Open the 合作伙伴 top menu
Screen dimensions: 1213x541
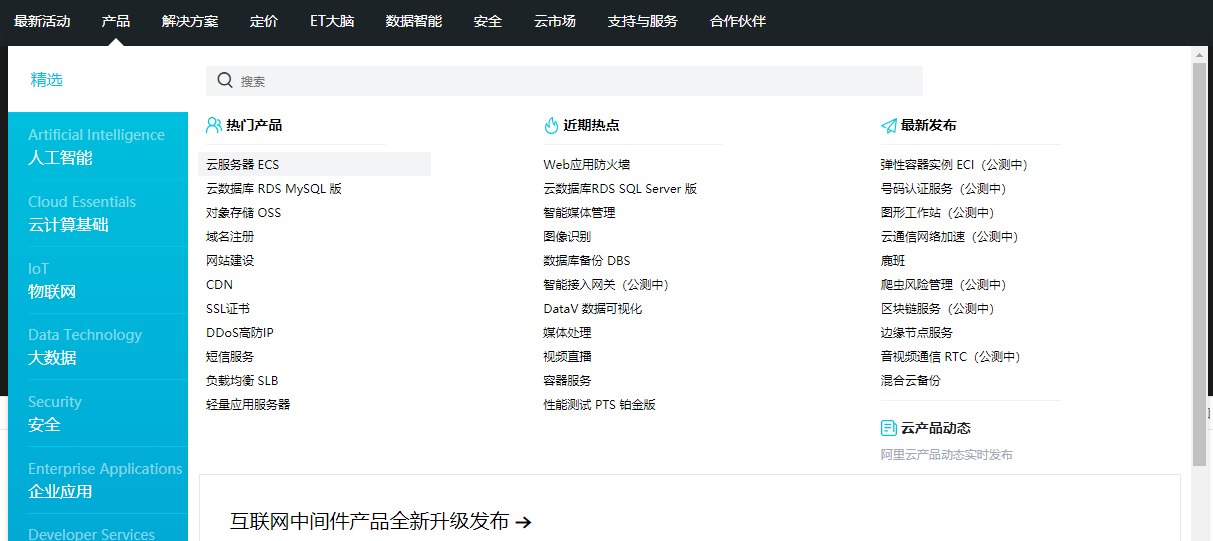738,21
